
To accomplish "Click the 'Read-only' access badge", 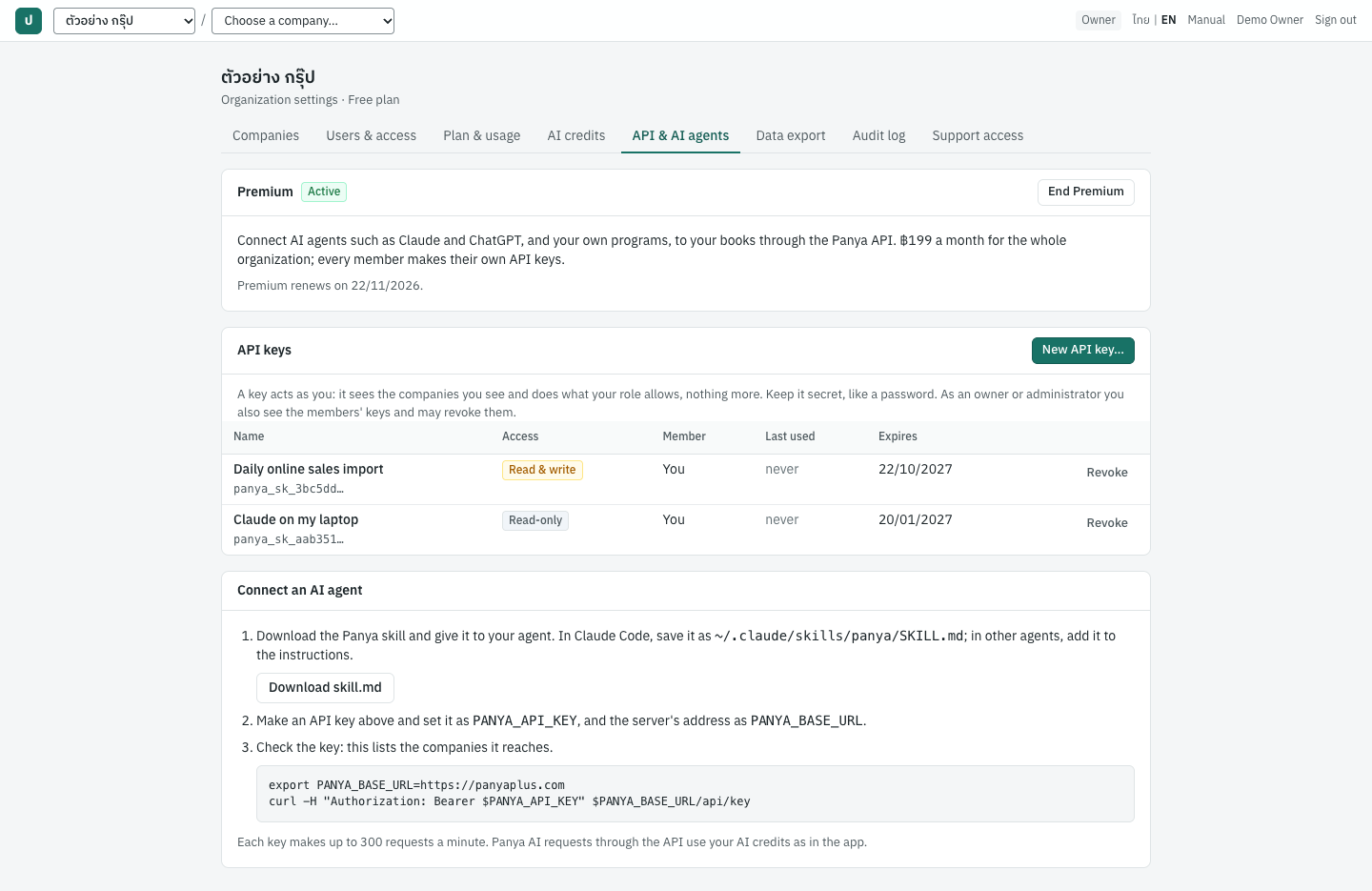I will click(x=535, y=520).
